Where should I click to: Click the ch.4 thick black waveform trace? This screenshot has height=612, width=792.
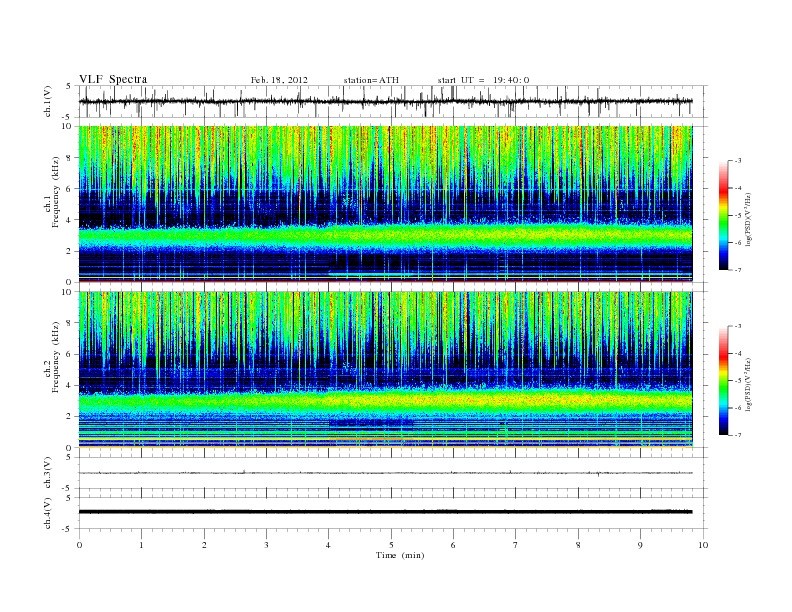click(385, 512)
